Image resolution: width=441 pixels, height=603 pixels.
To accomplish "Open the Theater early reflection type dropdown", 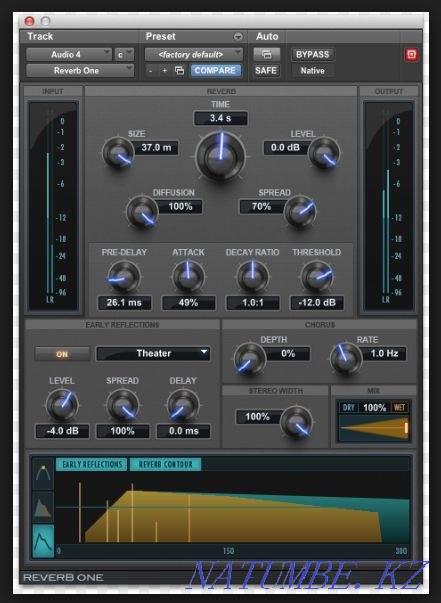I will pos(153,353).
